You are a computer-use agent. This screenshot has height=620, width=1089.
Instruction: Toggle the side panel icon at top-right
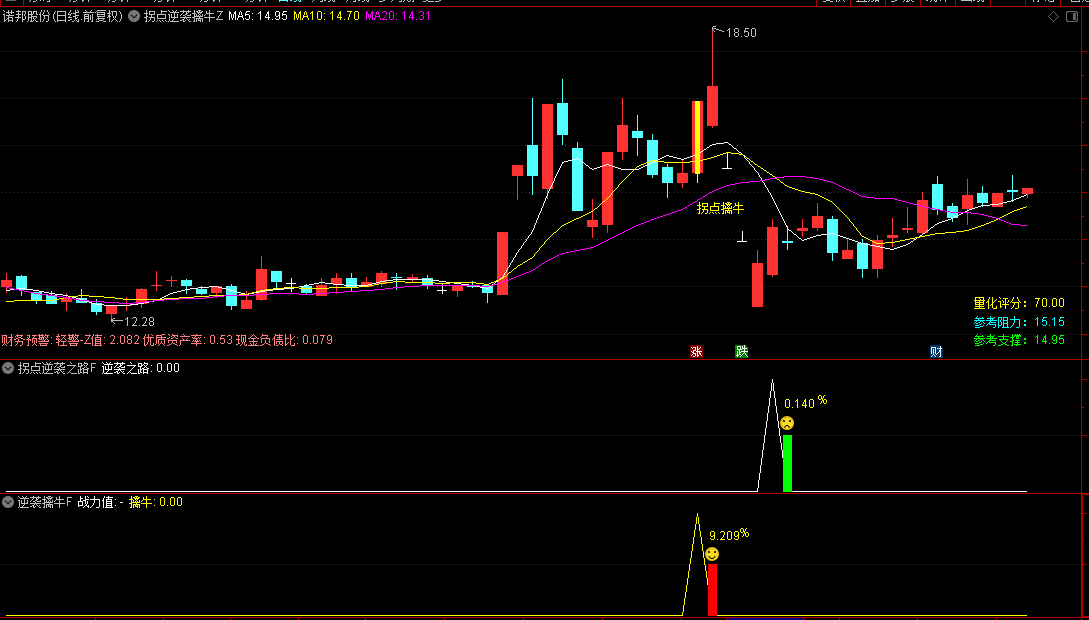tap(1072, 17)
